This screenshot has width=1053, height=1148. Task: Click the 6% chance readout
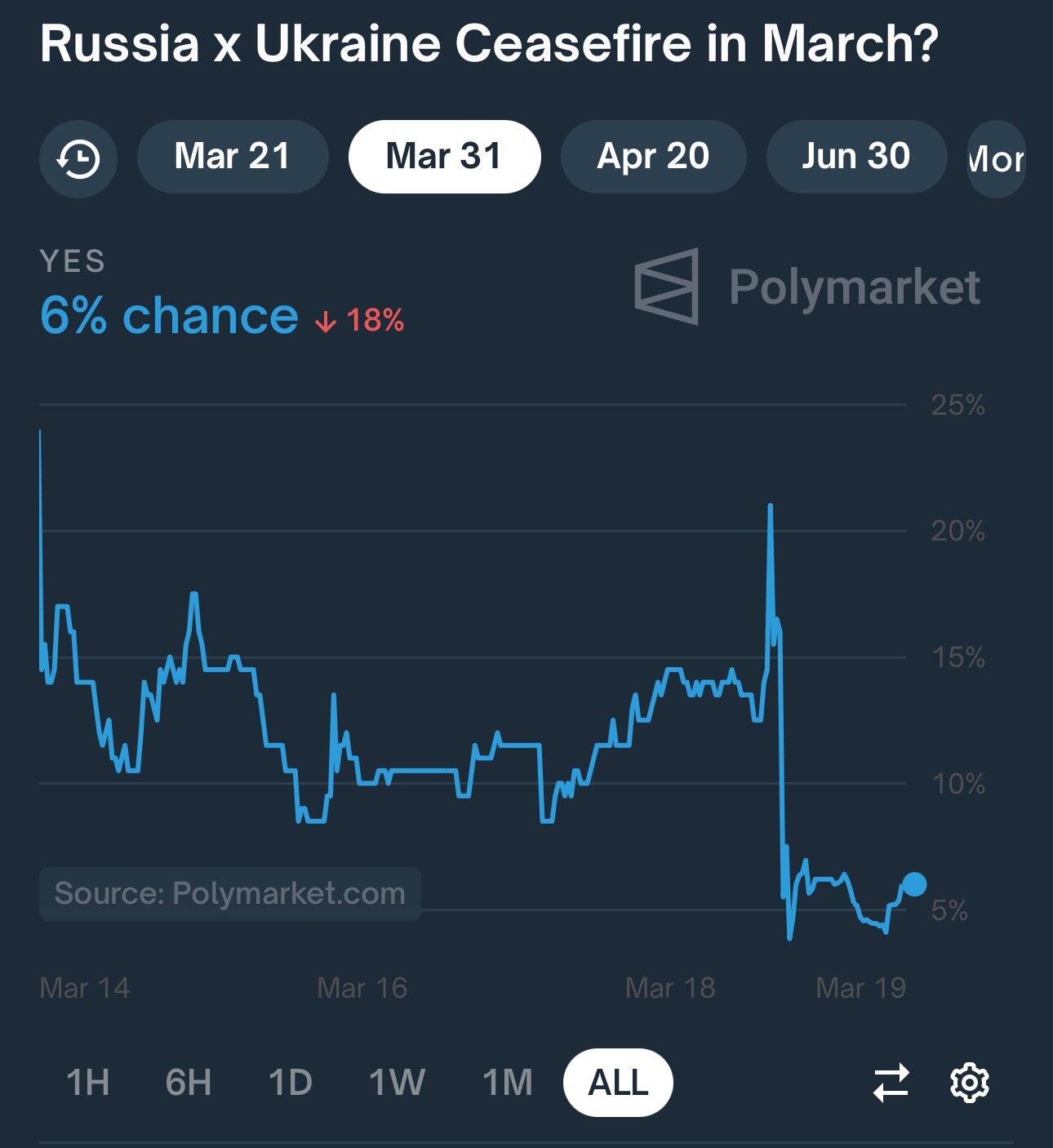tap(169, 316)
